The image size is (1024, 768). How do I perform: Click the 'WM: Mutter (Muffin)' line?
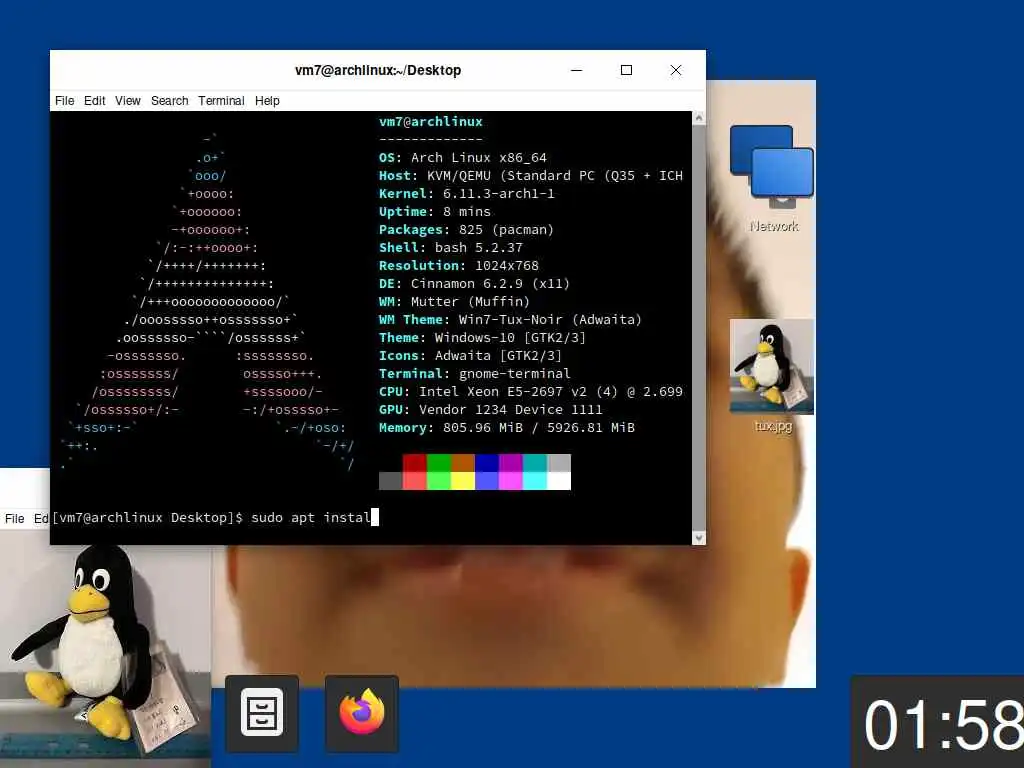coord(454,302)
